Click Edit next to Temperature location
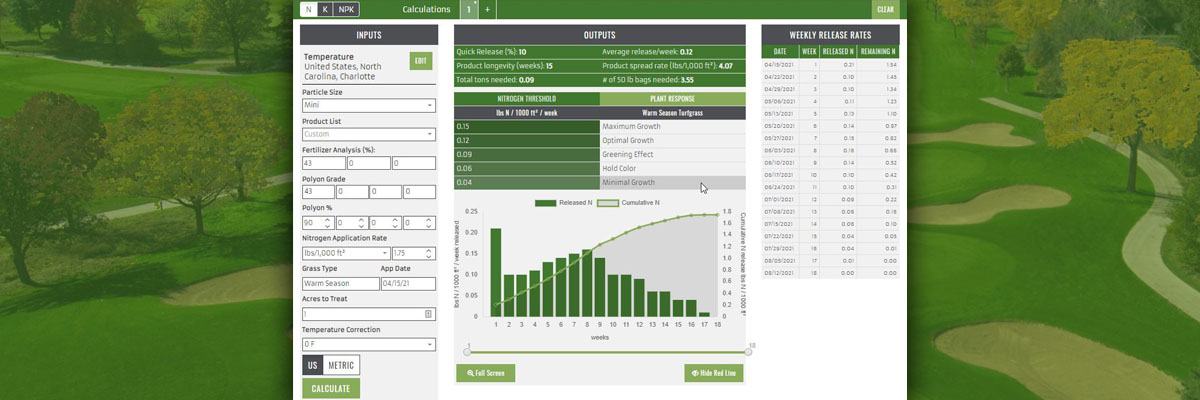1200x400 pixels. click(421, 61)
